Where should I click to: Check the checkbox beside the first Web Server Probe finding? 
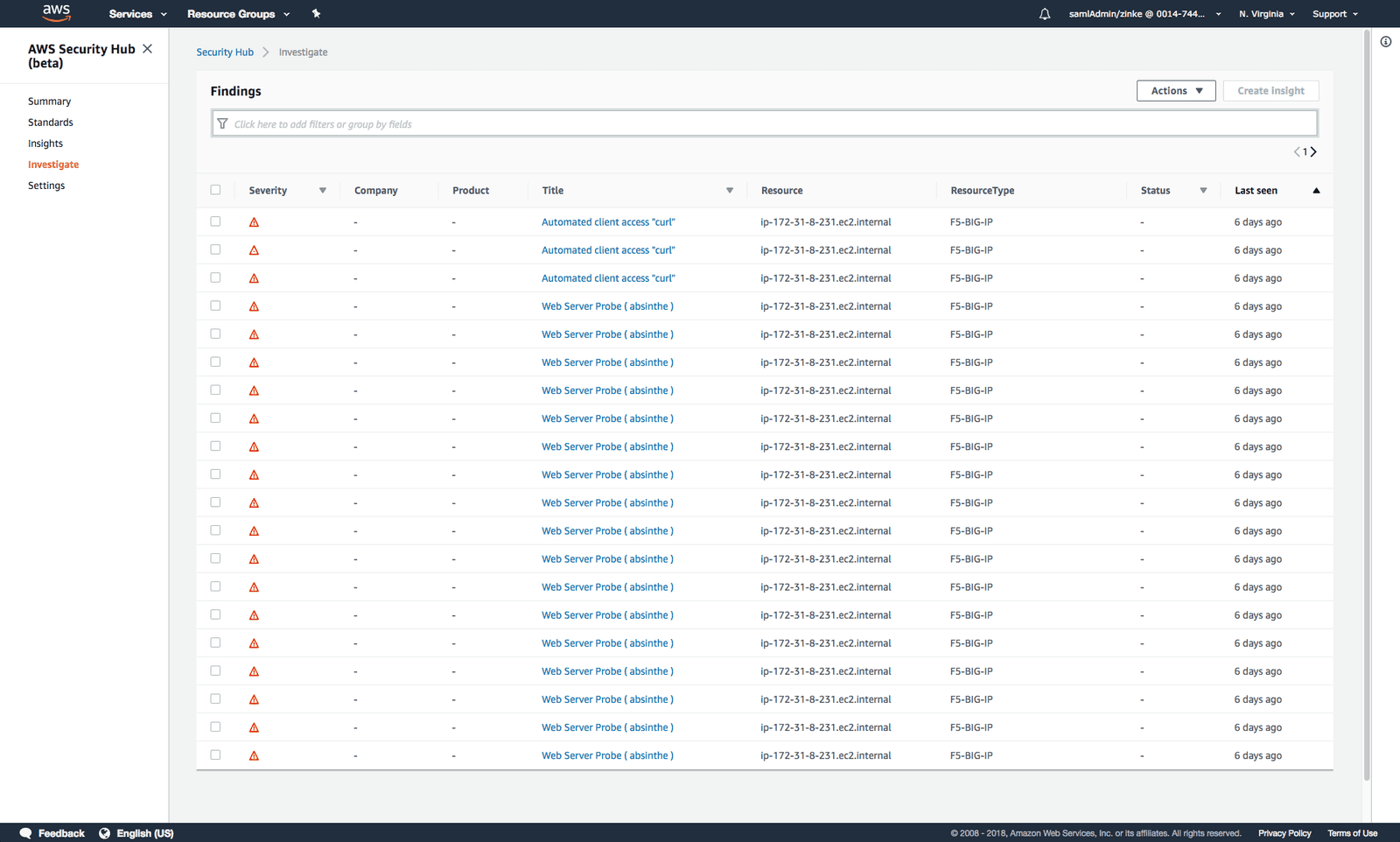tap(215, 305)
